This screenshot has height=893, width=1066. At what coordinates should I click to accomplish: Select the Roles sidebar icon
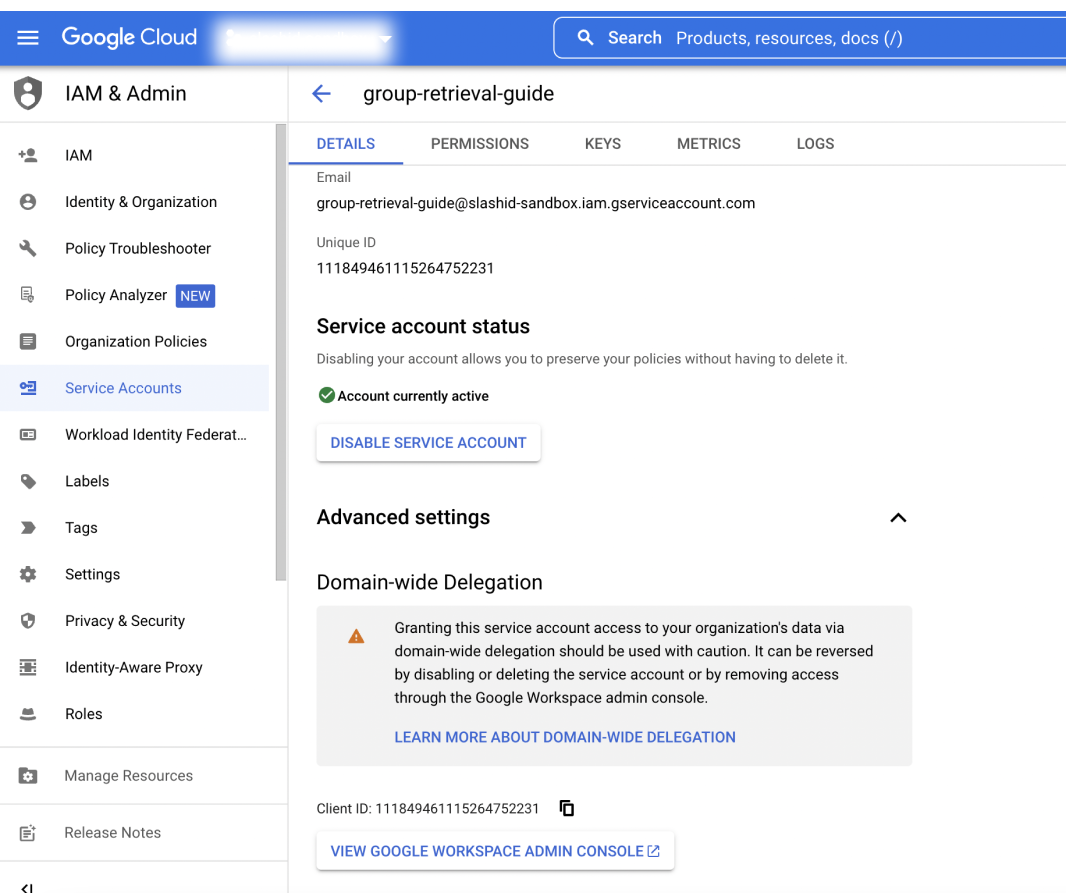point(28,713)
